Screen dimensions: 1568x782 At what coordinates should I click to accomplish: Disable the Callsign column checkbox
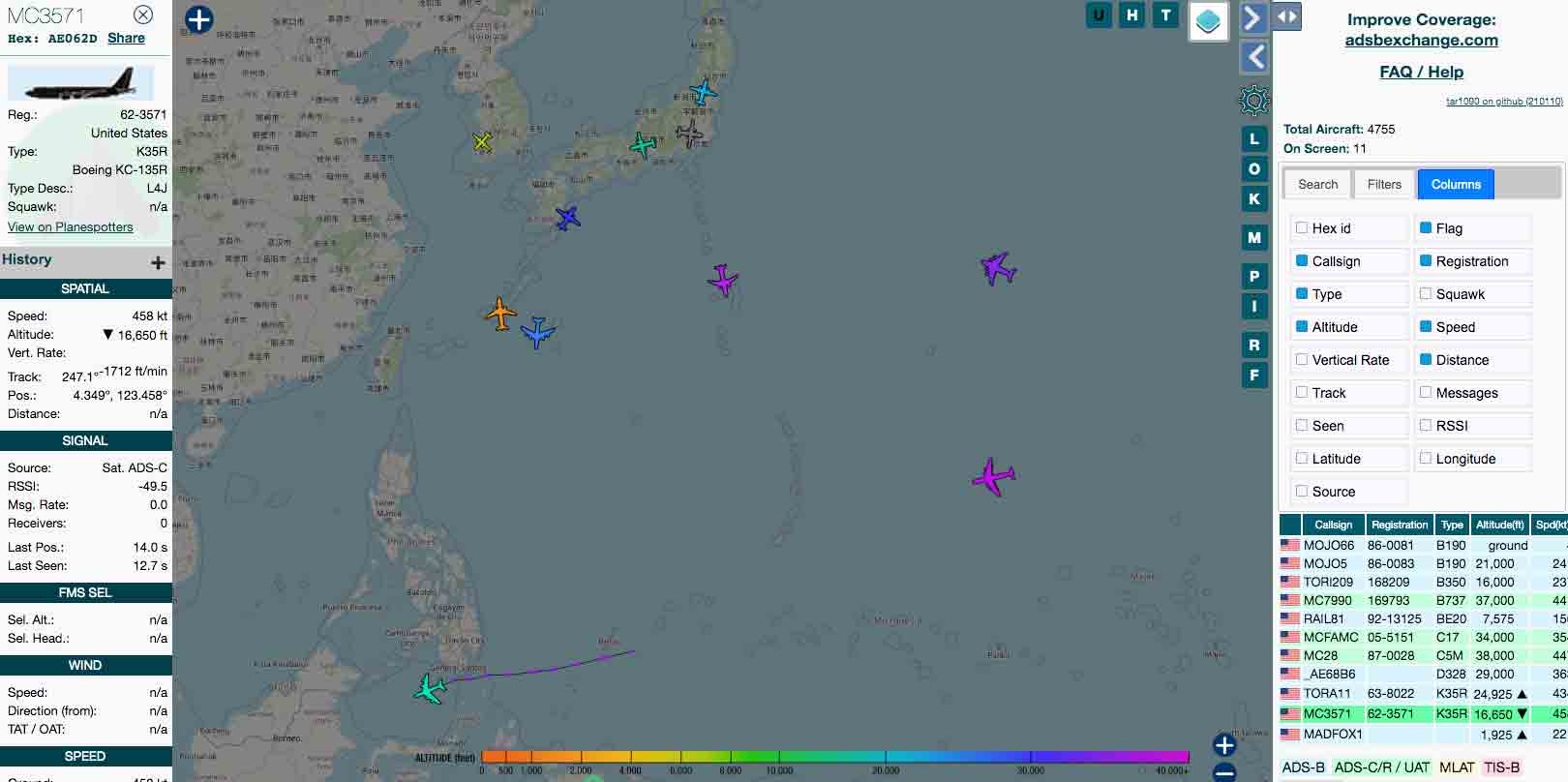(1302, 260)
